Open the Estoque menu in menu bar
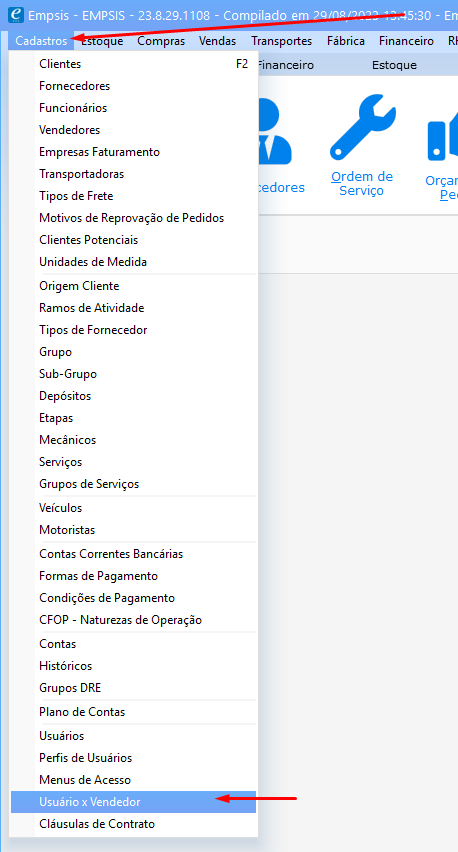 pos(102,41)
